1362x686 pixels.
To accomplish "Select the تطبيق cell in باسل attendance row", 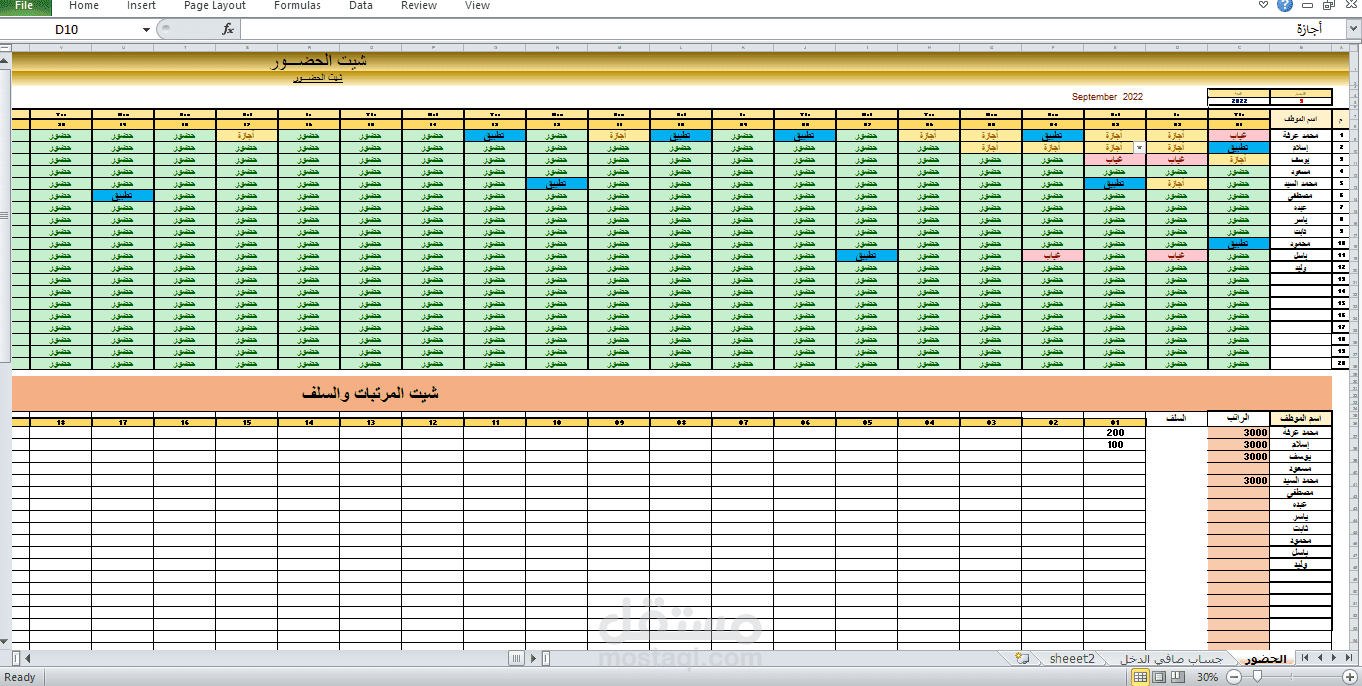I will [867, 256].
